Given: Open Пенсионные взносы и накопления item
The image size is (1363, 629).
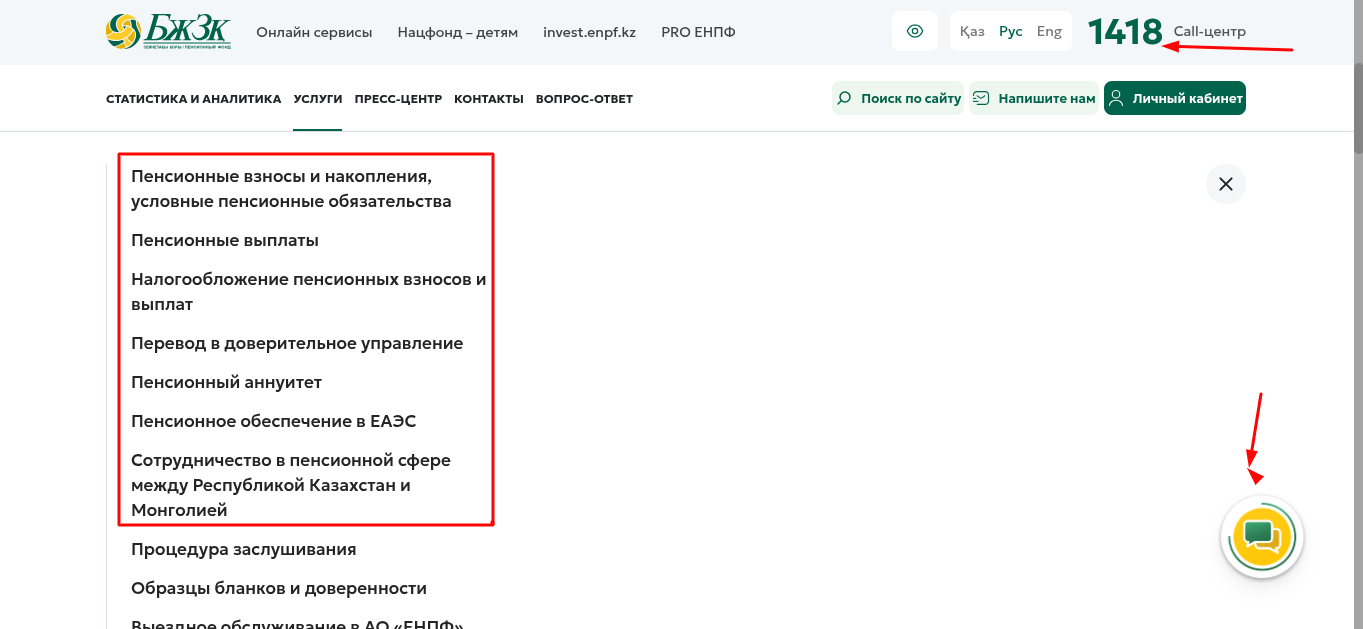Looking at the screenshot, I should click(291, 189).
